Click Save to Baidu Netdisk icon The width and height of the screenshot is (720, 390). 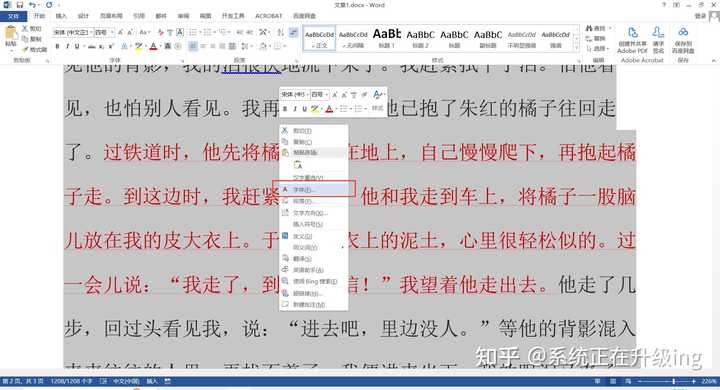tap(683, 40)
